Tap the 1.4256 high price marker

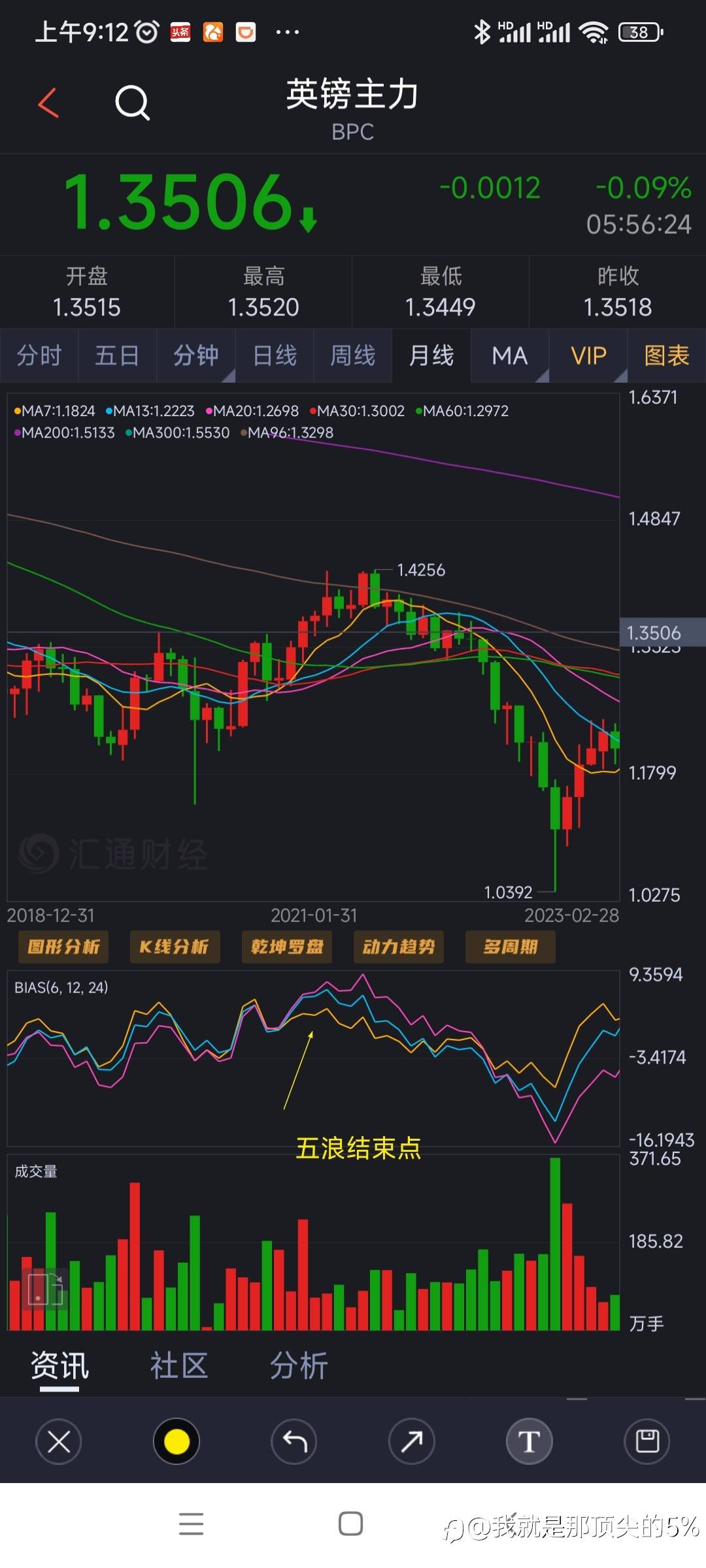coord(421,570)
